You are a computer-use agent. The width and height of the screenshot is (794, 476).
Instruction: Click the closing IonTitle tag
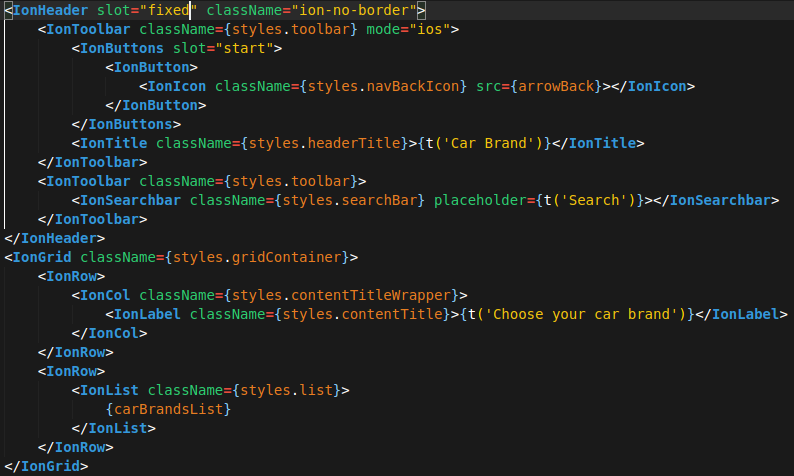(x=599, y=143)
